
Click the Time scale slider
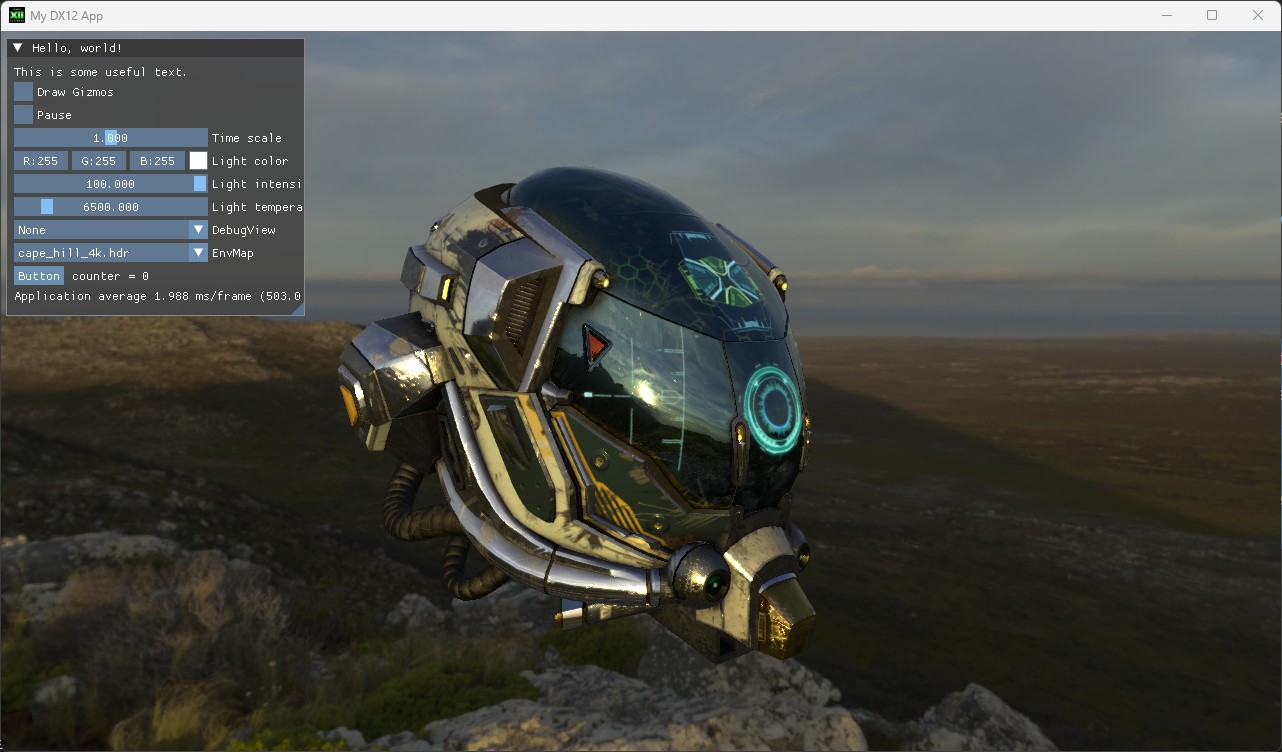tap(110, 138)
